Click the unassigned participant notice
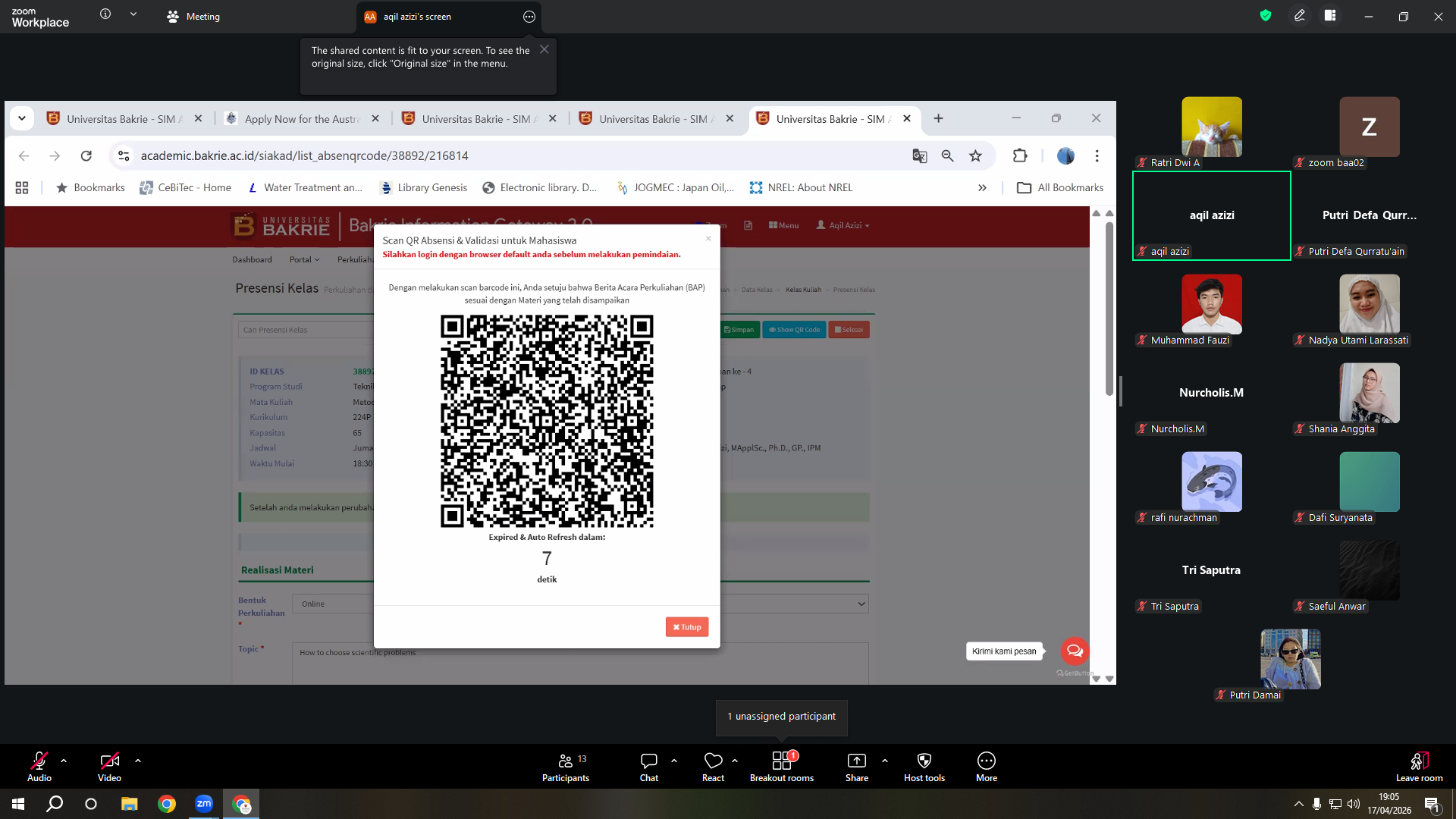This screenshot has height=819, width=1456. (x=782, y=717)
